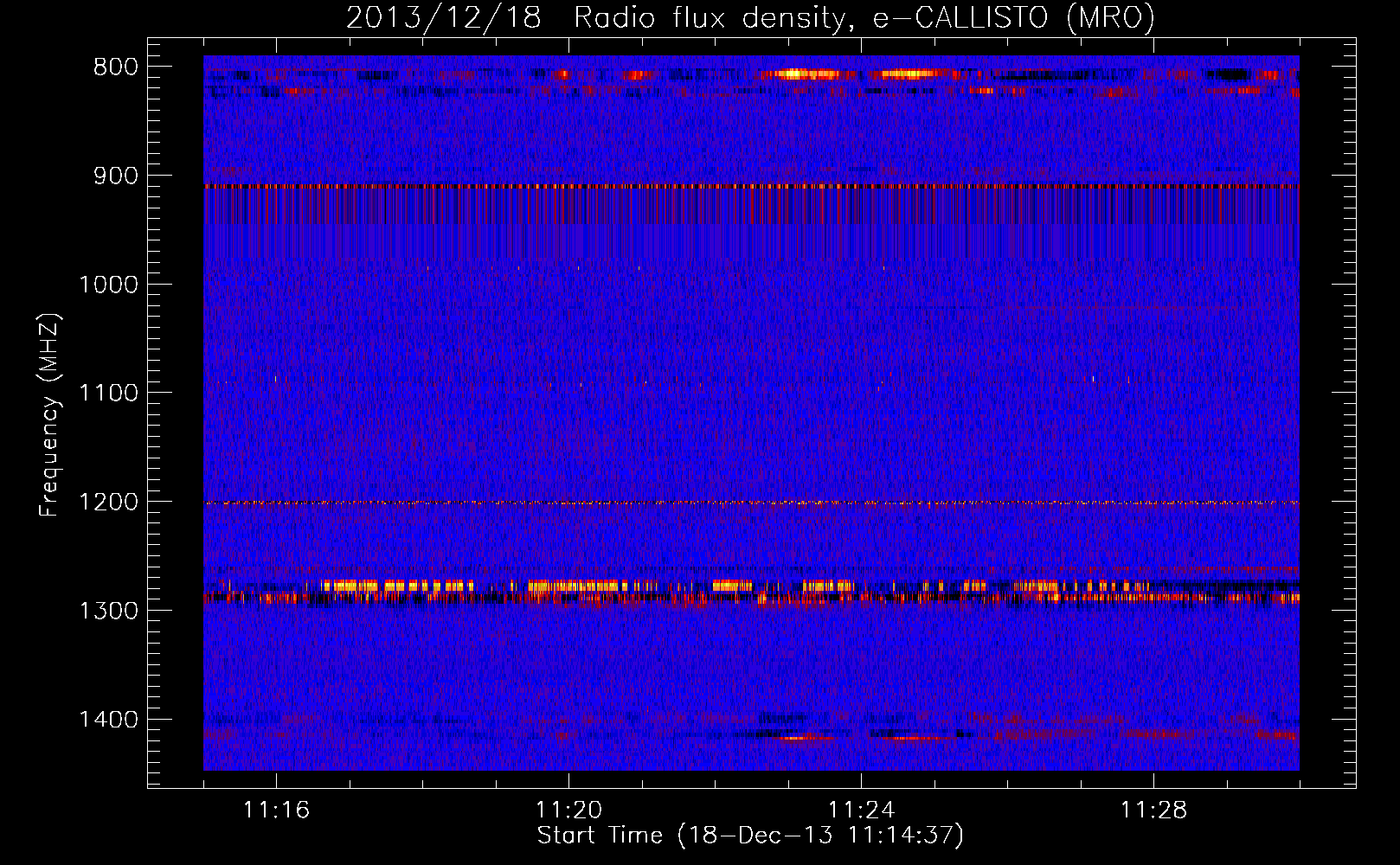Click the 1400 frequency tick label
Screen dimensions: 1400x865
click(x=108, y=720)
